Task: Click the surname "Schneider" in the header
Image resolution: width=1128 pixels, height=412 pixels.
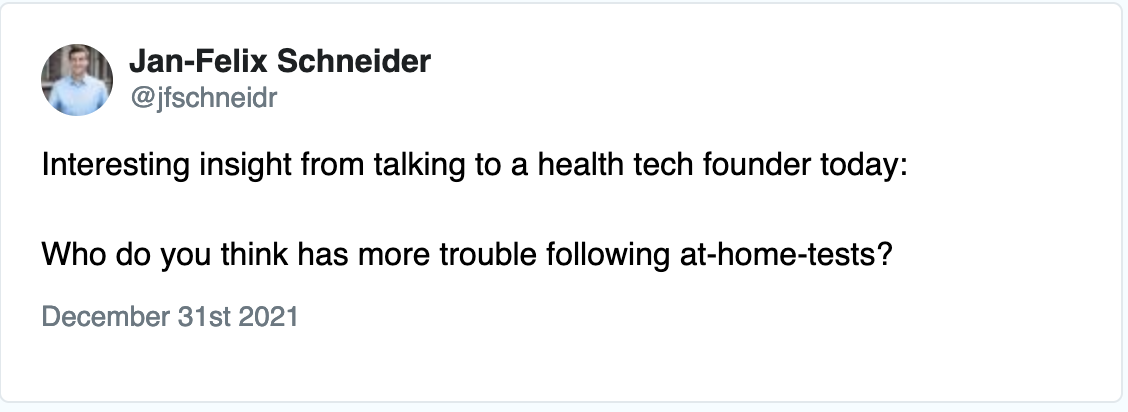Action: point(354,61)
